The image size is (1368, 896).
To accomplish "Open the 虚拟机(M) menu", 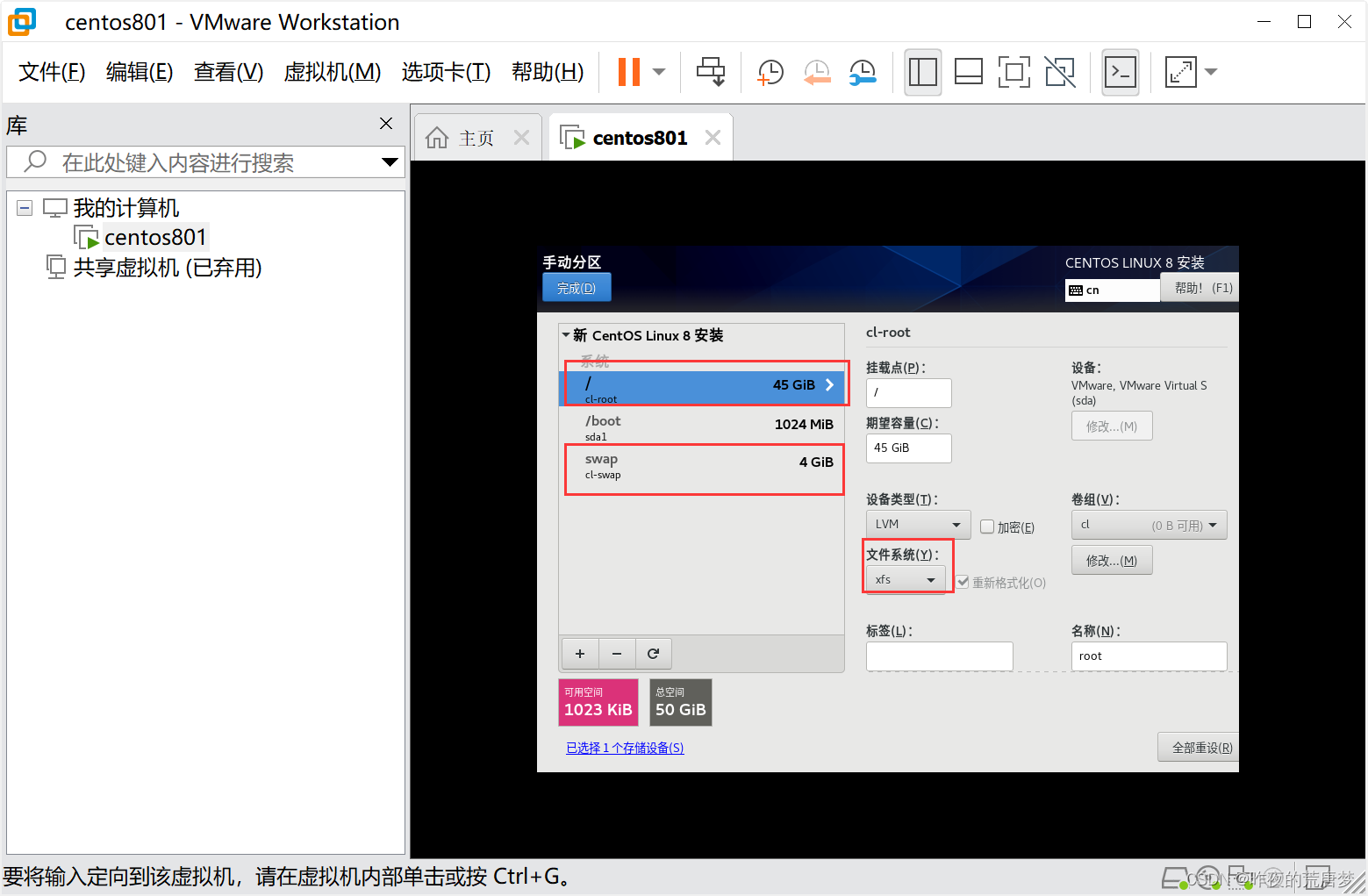I will click(x=333, y=72).
